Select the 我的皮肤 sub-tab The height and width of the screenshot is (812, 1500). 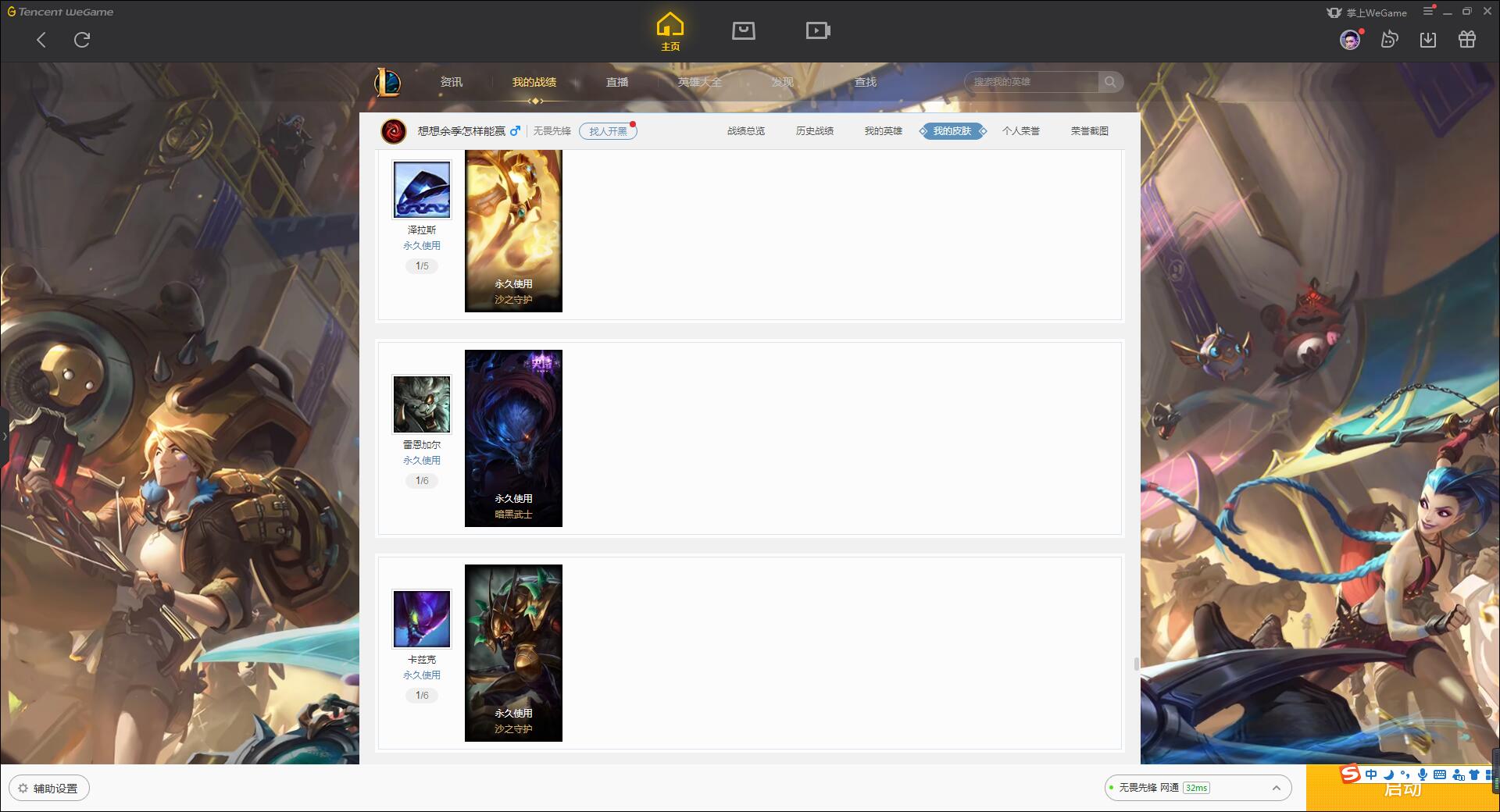(952, 131)
